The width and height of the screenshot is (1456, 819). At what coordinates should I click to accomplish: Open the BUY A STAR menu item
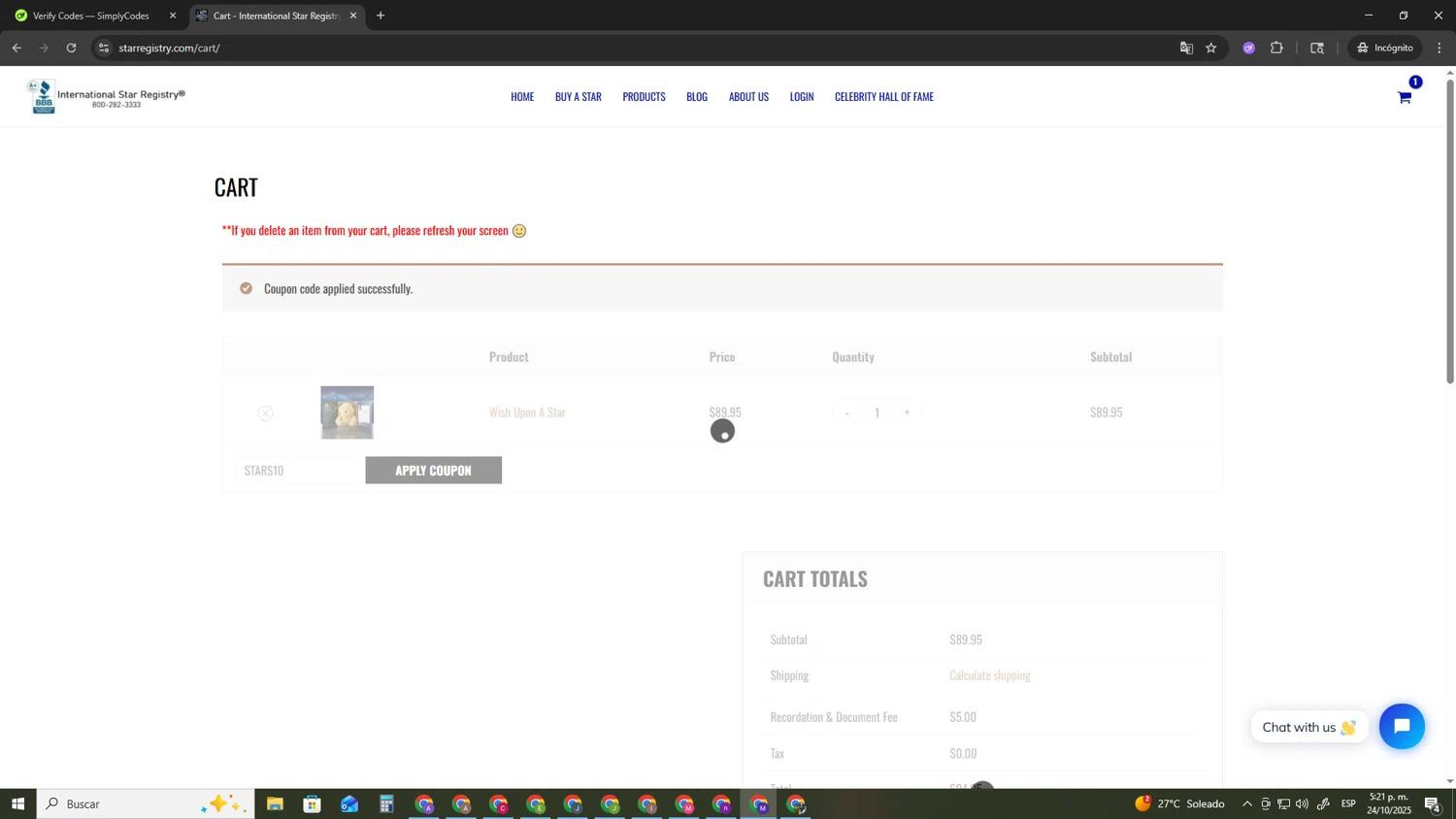click(x=579, y=96)
